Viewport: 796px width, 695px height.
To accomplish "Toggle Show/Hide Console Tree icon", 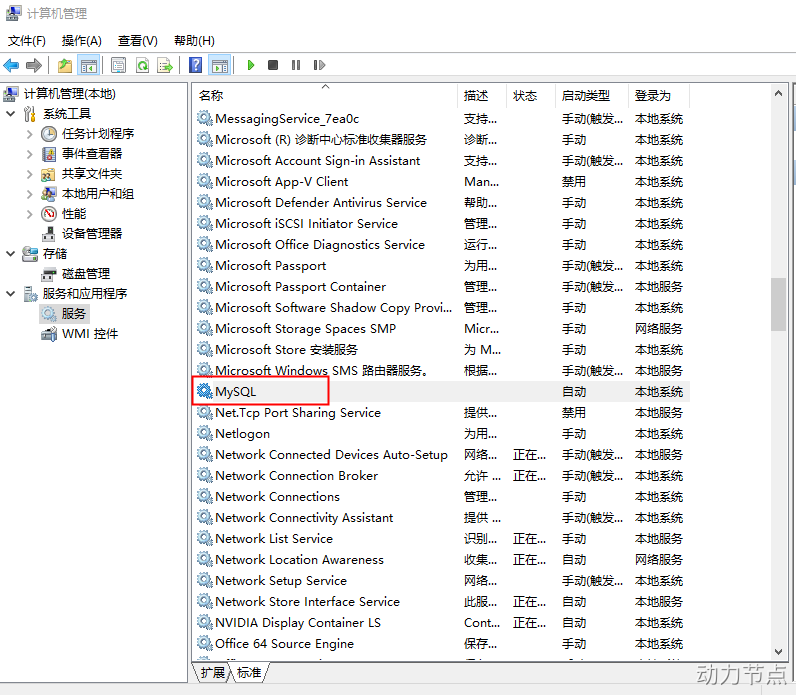I will pyautogui.click(x=89, y=65).
